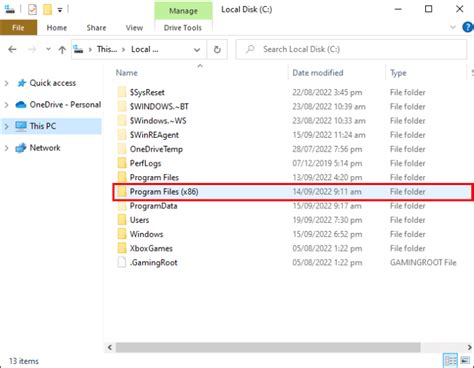Switch to Large icons view layout icon
This screenshot has height=368, width=474.
click(x=465, y=361)
